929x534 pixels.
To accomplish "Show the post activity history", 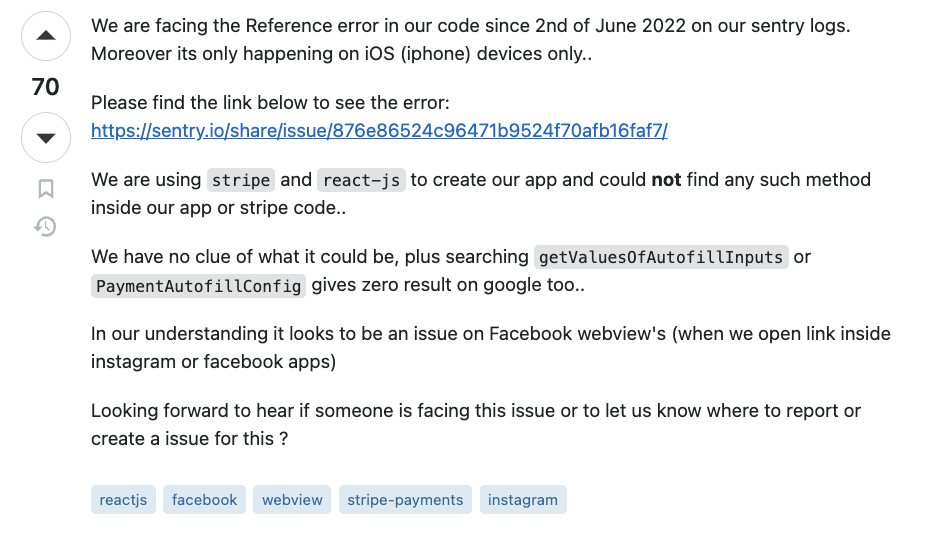I will point(46,226).
